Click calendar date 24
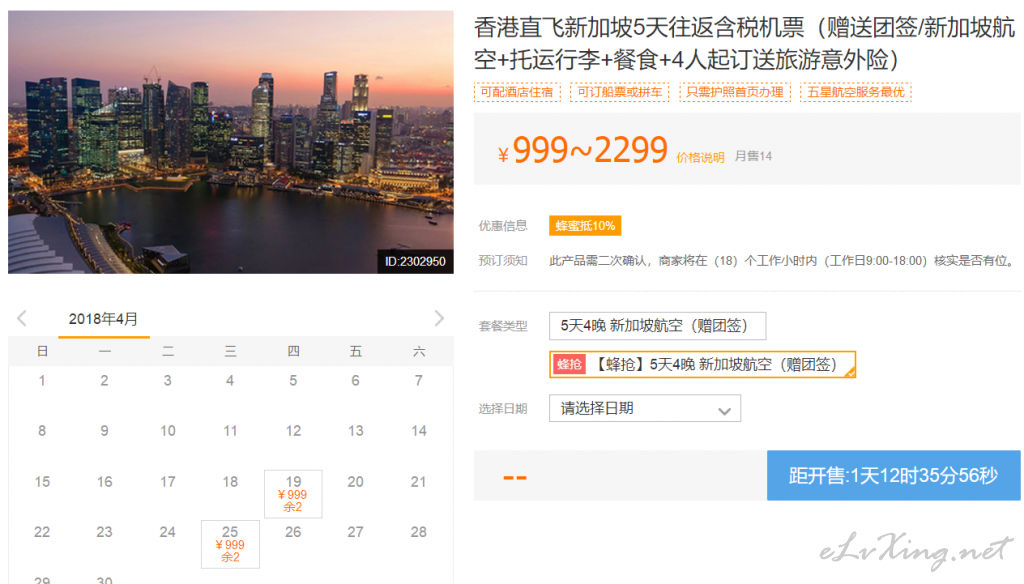This screenshot has width=1024, height=584. tap(168, 532)
